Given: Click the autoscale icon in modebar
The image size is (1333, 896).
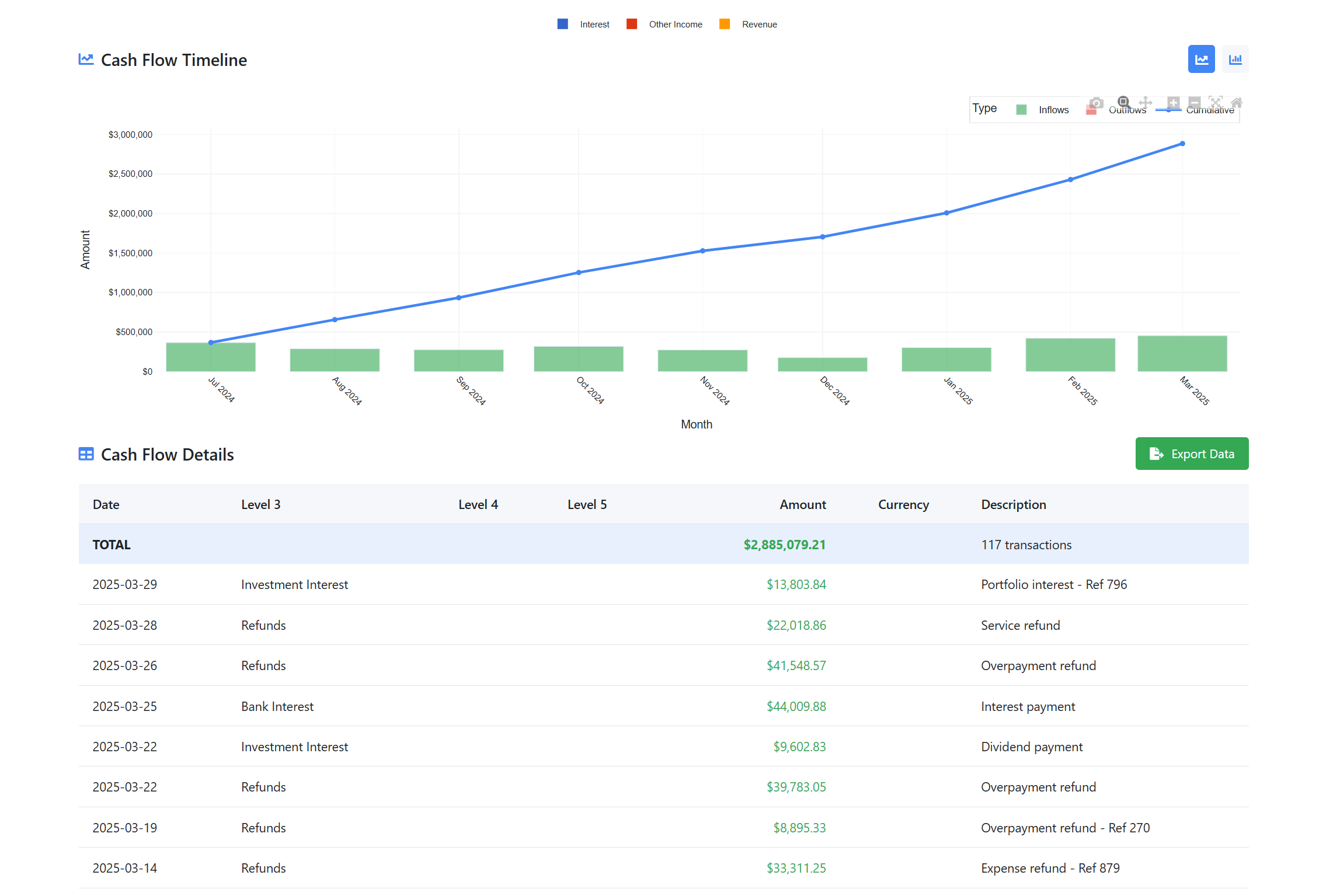Looking at the screenshot, I should pos(1216,103).
